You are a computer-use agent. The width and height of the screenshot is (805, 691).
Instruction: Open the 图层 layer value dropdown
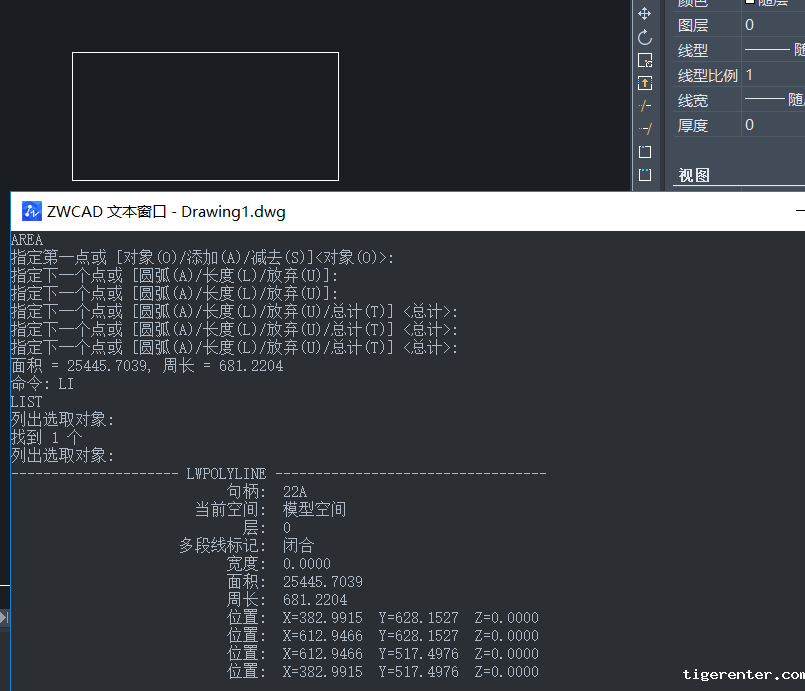click(x=772, y=25)
